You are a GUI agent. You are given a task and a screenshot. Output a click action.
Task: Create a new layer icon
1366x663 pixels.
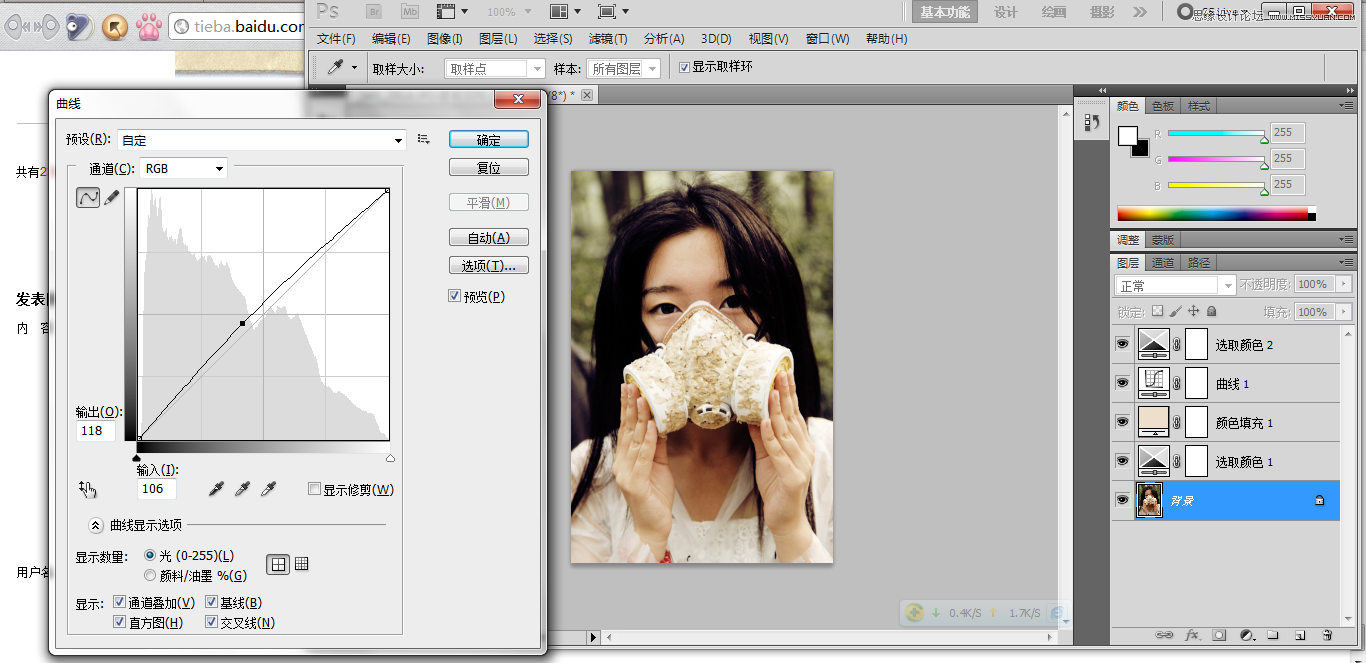tap(1300, 635)
